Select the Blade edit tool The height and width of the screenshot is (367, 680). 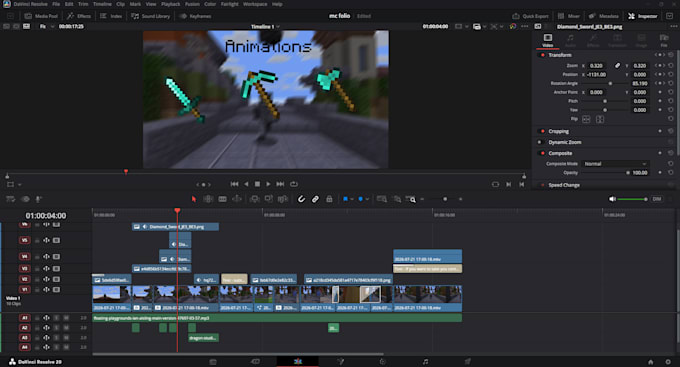pos(222,199)
